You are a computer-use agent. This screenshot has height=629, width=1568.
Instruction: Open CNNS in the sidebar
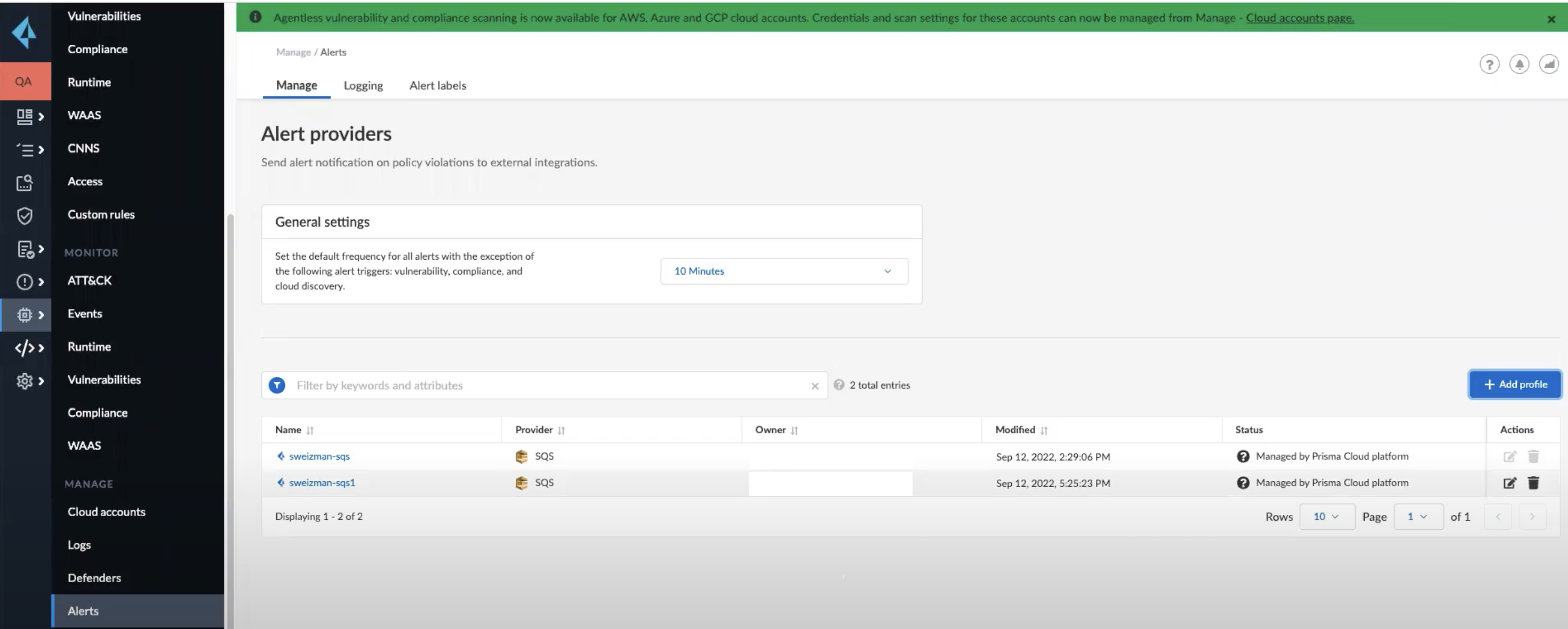tap(83, 148)
